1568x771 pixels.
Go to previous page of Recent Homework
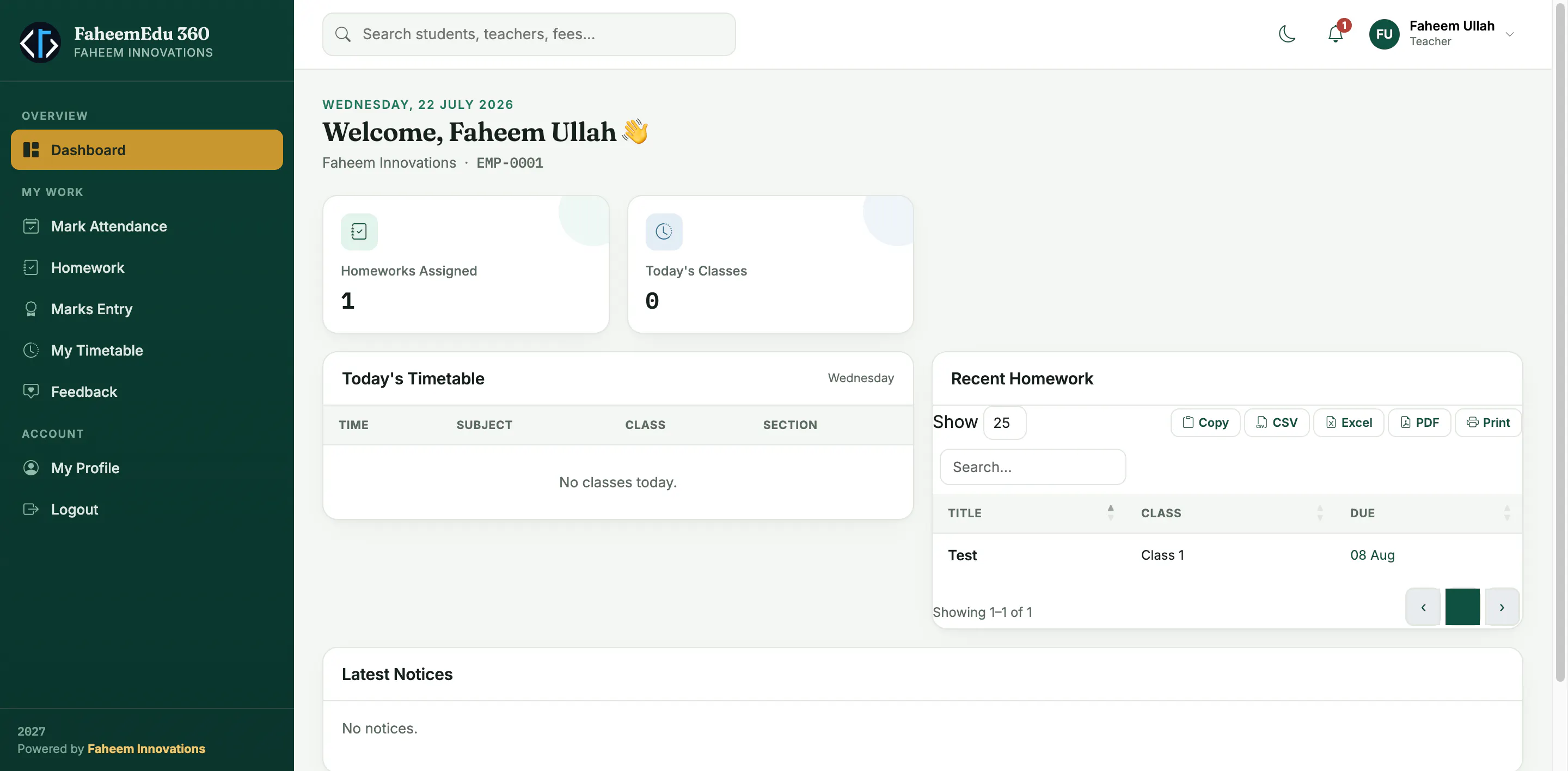pos(1423,607)
